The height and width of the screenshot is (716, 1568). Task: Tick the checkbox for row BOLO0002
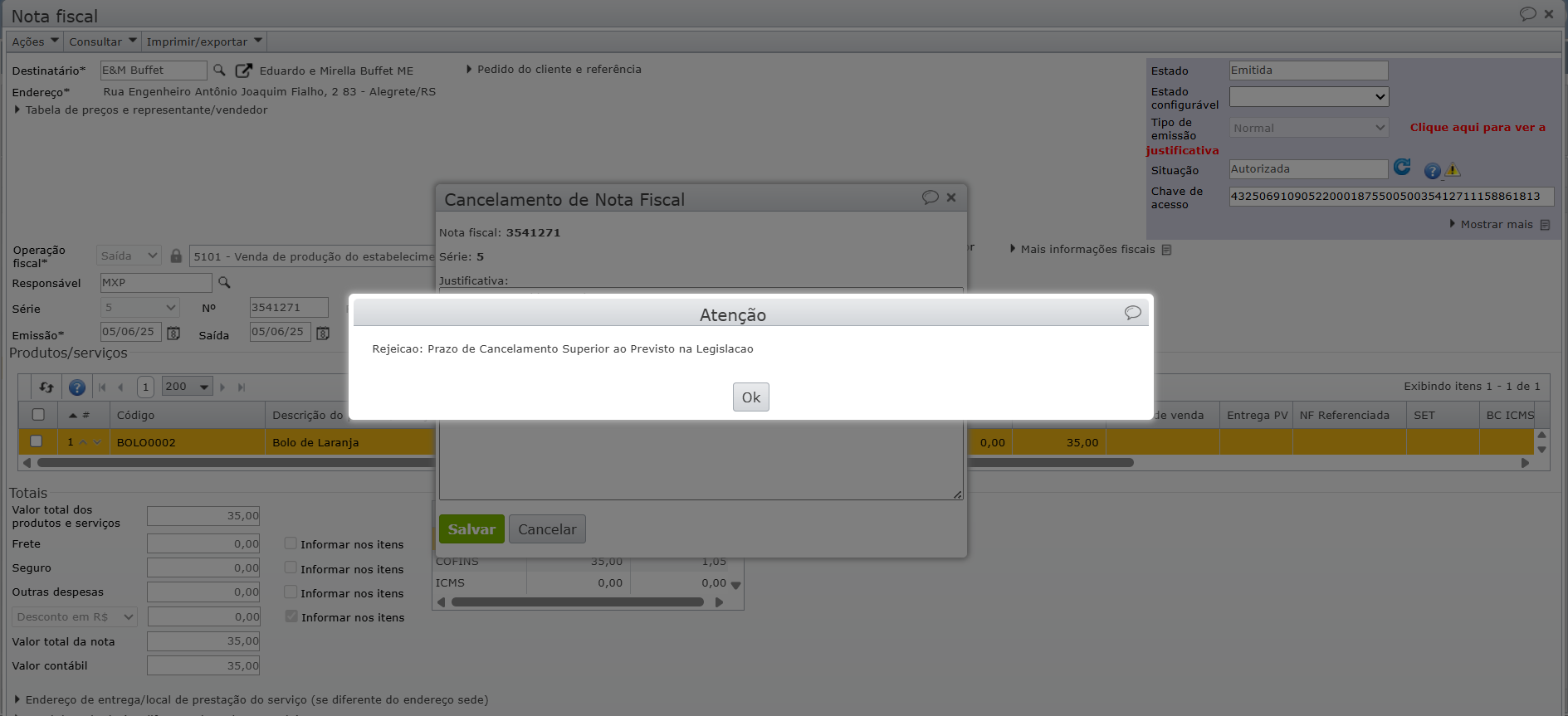coord(37,441)
